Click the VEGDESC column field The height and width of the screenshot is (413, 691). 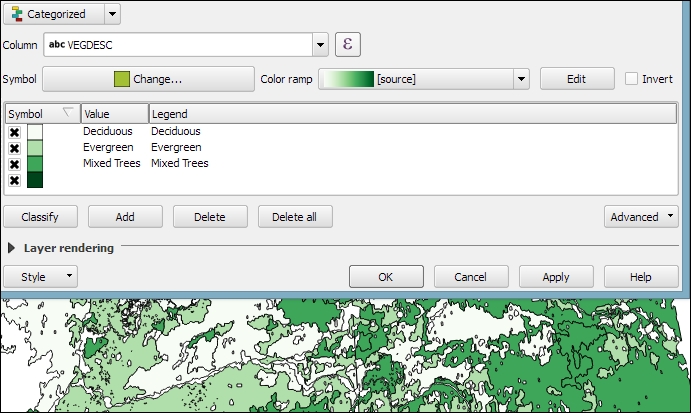click(x=178, y=45)
